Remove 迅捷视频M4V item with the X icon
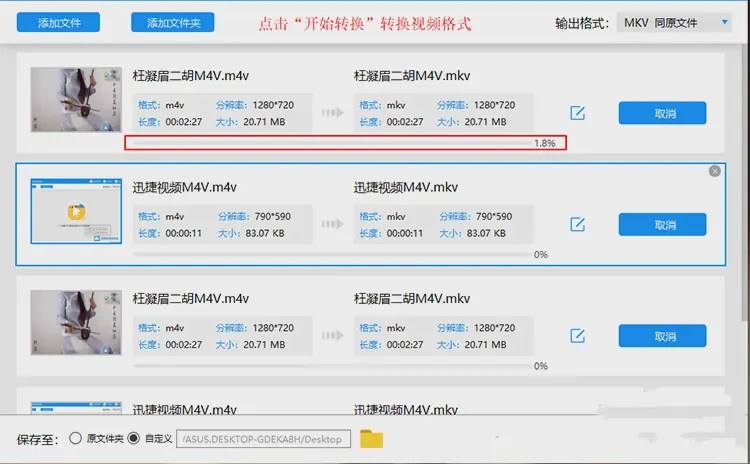Image resolution: width=750 pixels, height=464 pixels. 714,171
